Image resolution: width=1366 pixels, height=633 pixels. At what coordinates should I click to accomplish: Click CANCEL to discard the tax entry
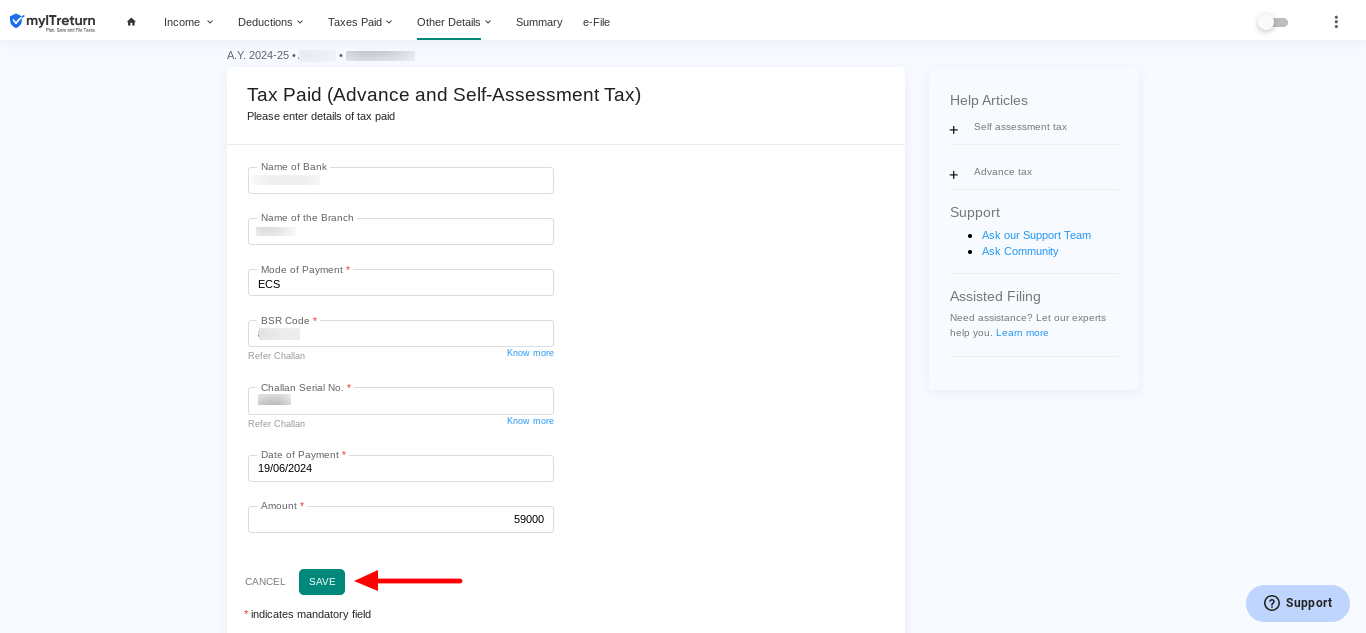click(x=264, y=581)
